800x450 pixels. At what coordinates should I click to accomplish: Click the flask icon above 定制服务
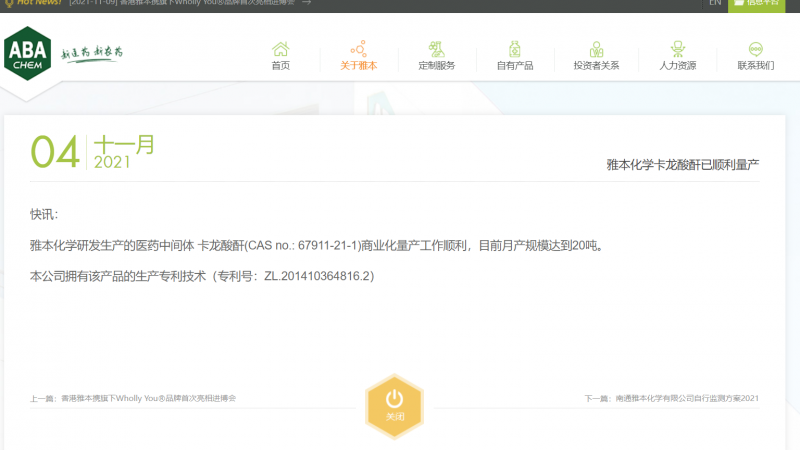pyautogui.click(x=436, y=49)
